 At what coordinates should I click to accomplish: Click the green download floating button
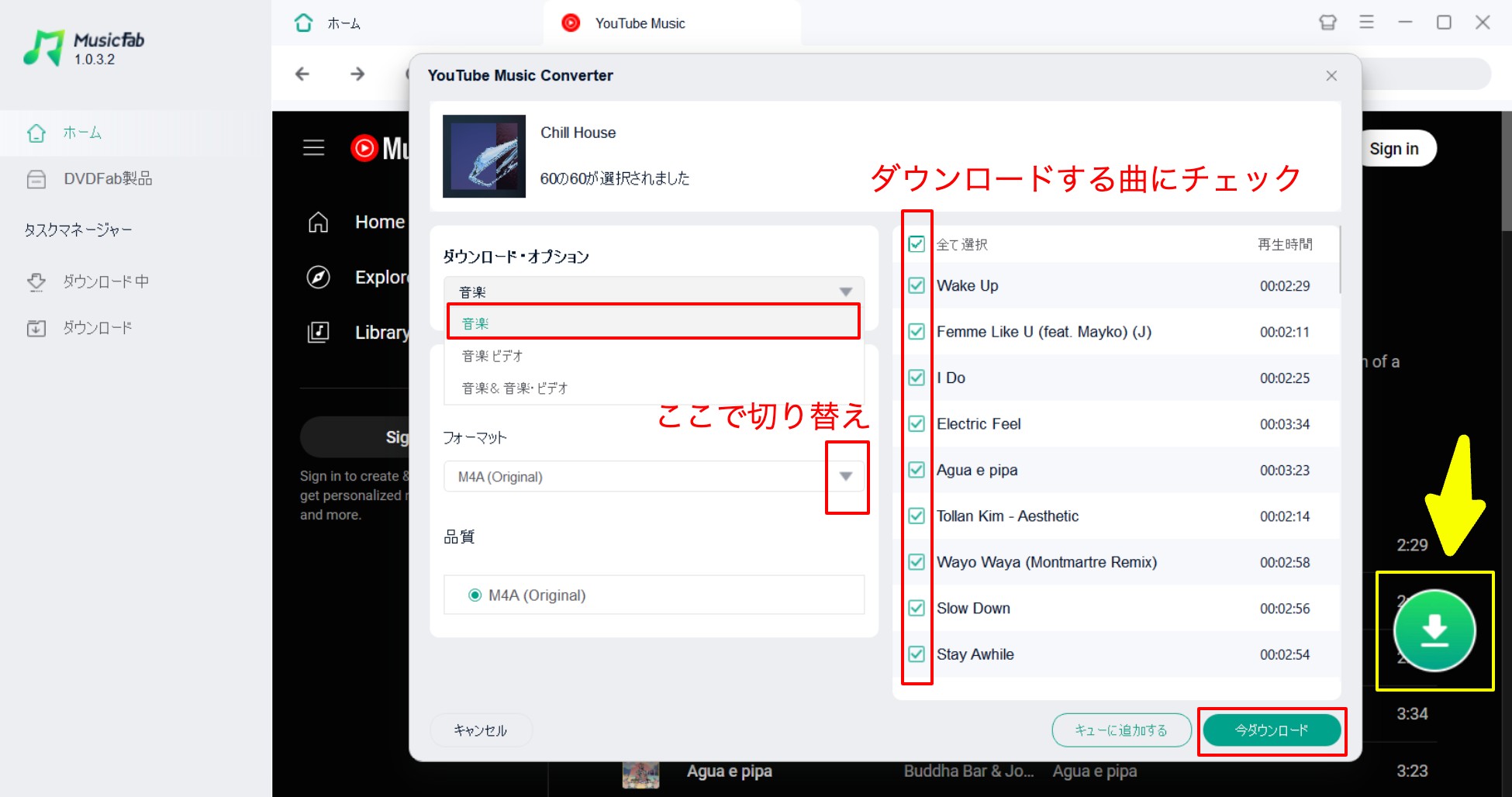tap(1434, 630)
